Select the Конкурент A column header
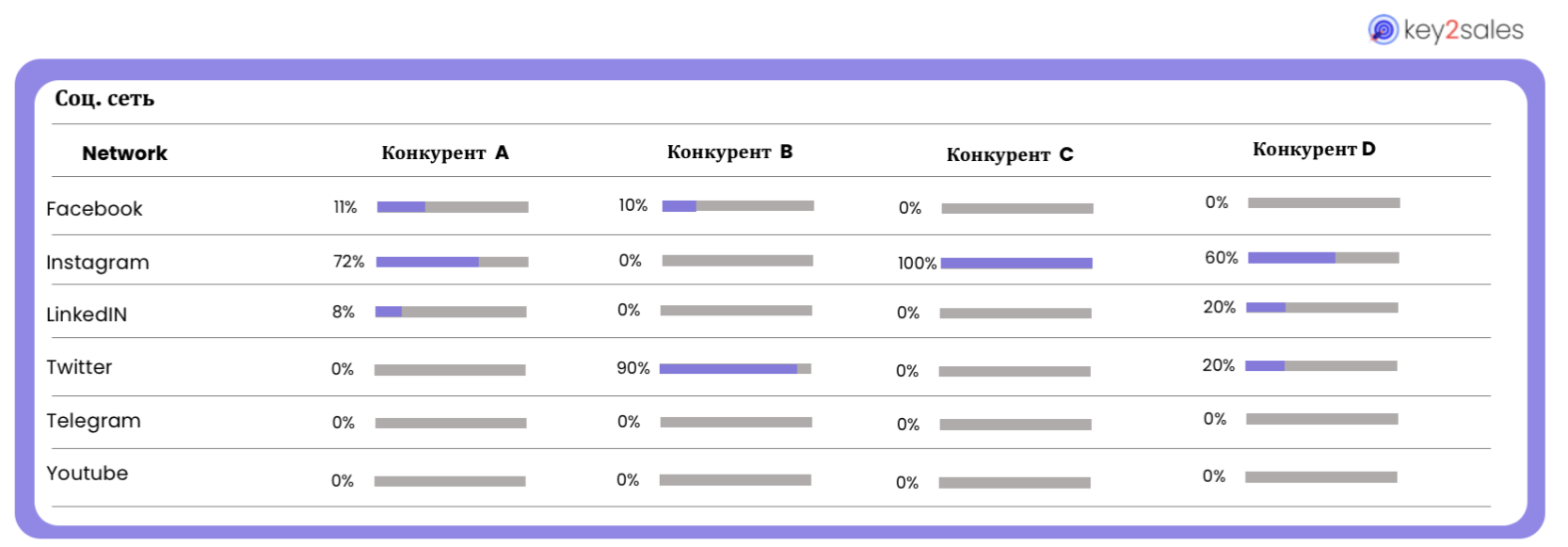 (x=445, y=153)
